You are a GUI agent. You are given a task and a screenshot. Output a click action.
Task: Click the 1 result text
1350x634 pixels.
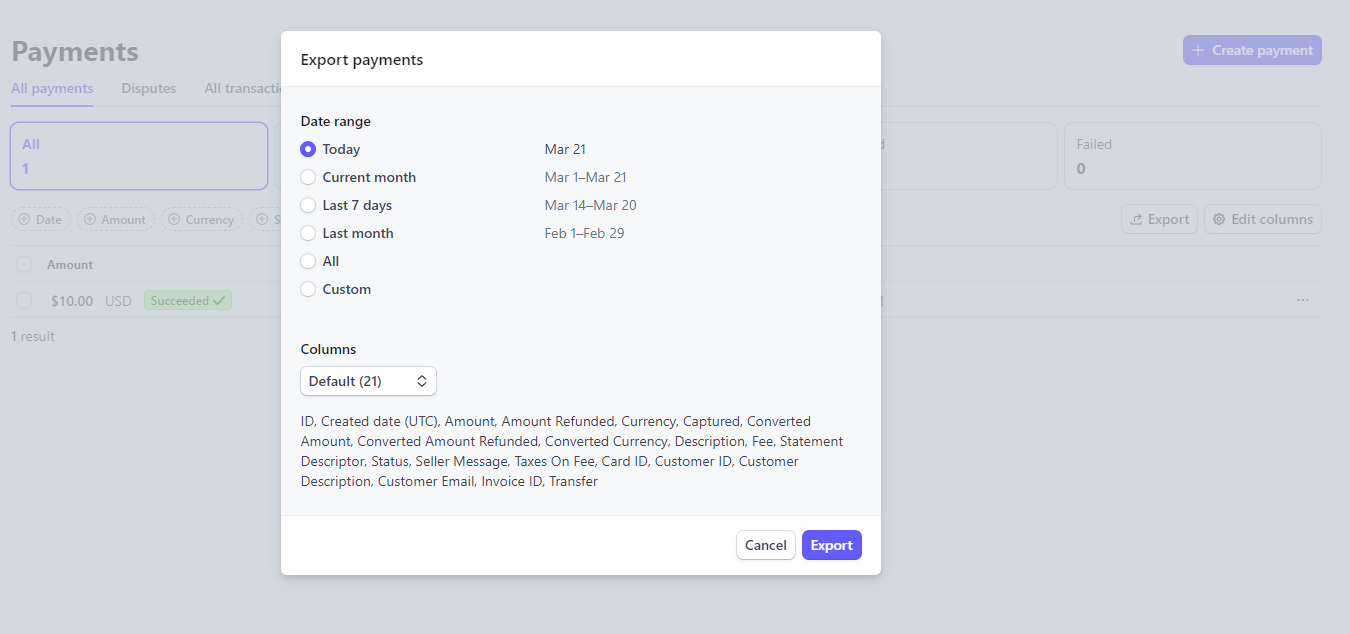33,336
